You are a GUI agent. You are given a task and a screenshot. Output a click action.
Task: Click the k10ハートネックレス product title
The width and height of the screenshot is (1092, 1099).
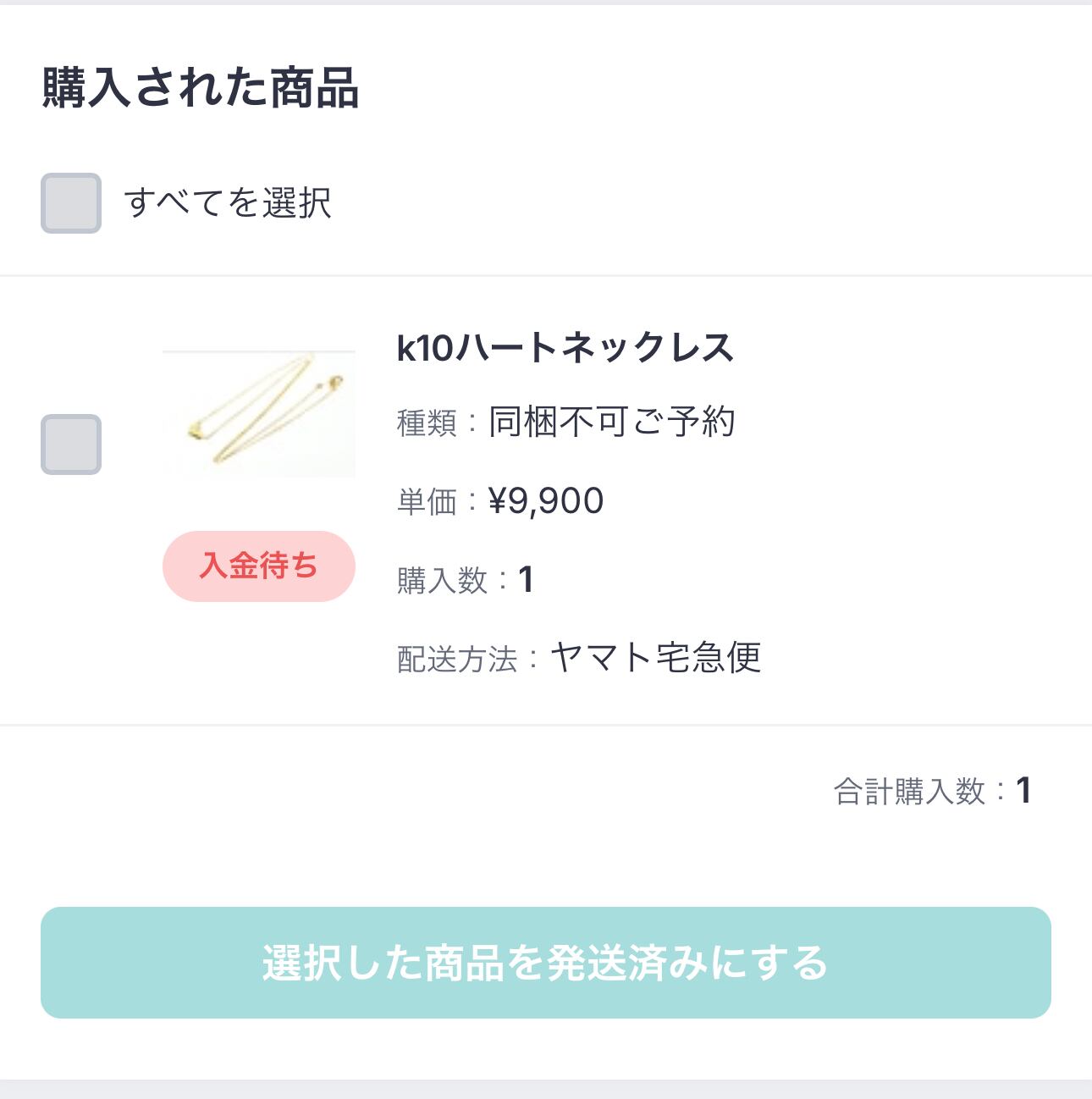click(565, 348)
